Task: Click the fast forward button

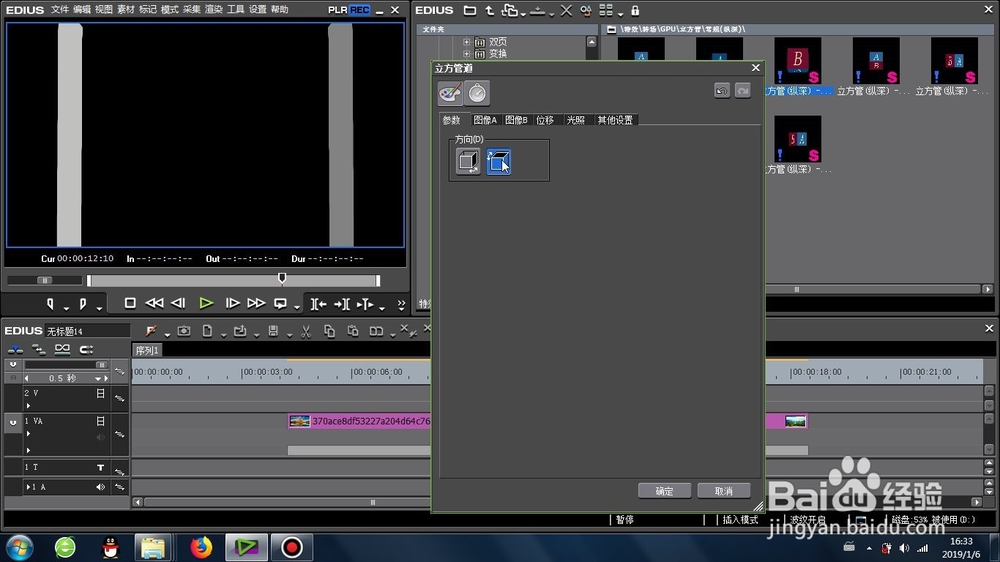Action: [x=256, y=303]
